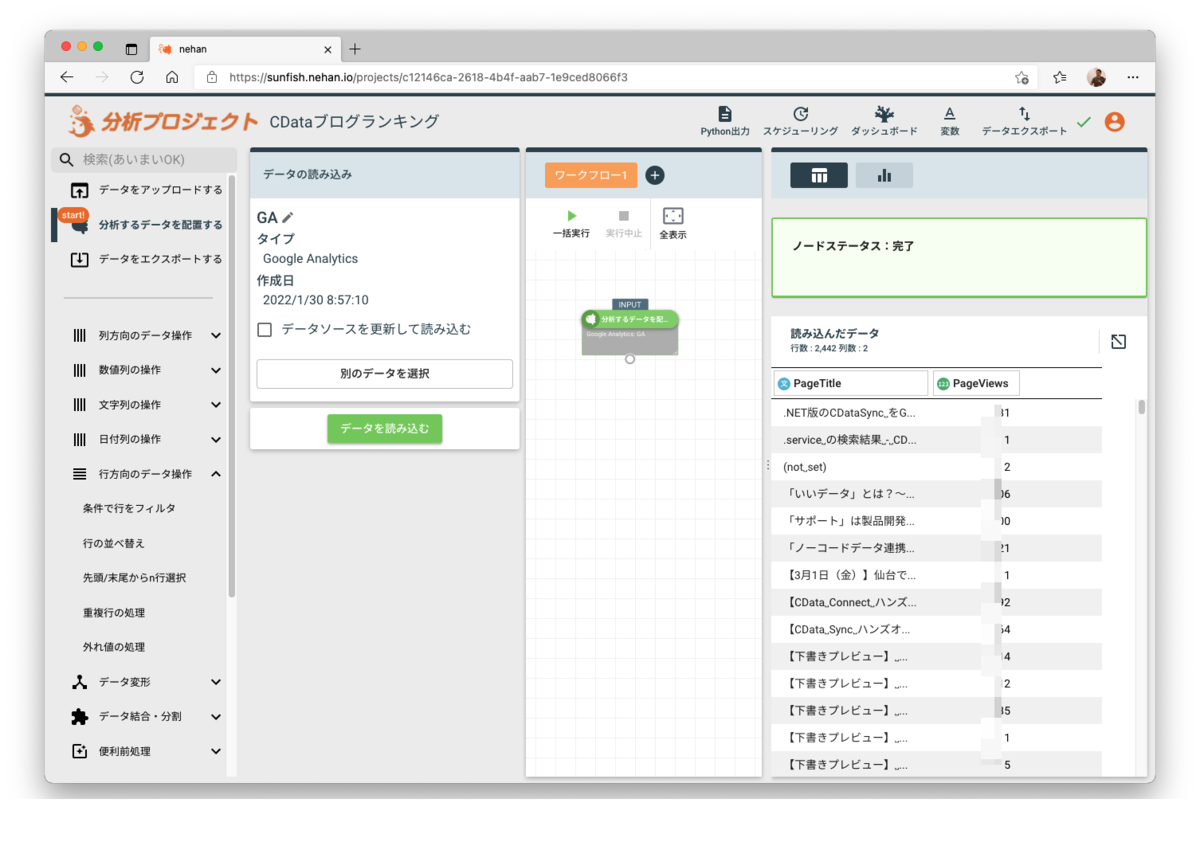Click the green checkmark status icon
1200x842 pixels.
click(x=1084, y=122)
